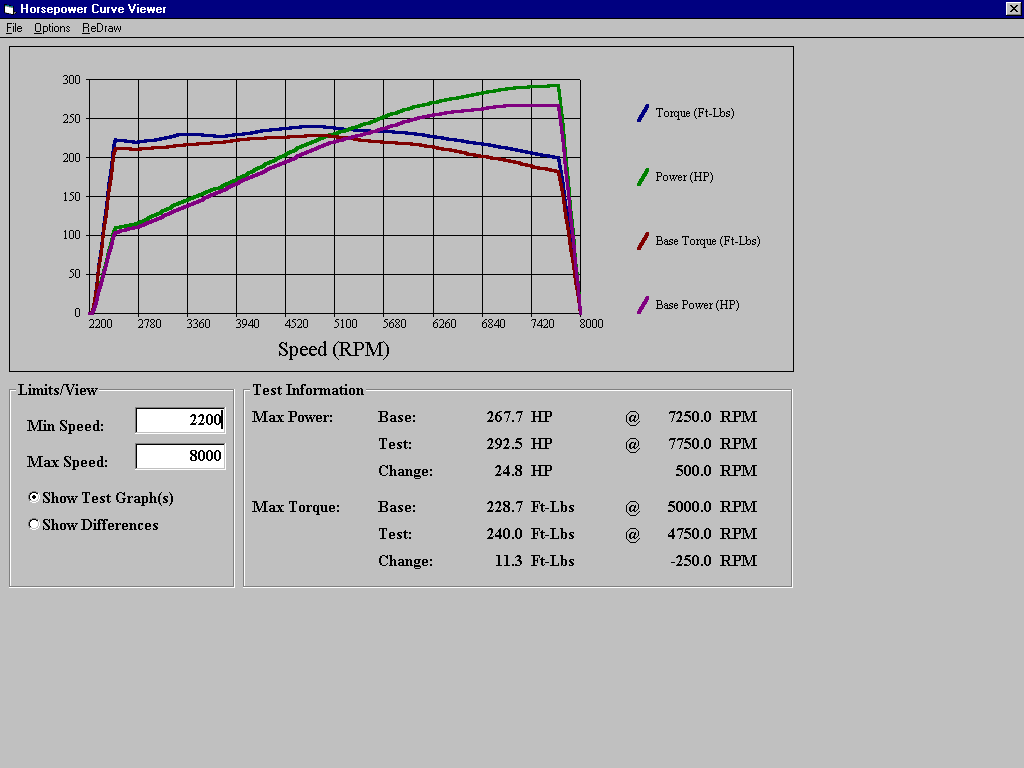1024x768 pixels.
Task: Click the legend label "Base Power (HP)"
Action: tap(697, 305)
